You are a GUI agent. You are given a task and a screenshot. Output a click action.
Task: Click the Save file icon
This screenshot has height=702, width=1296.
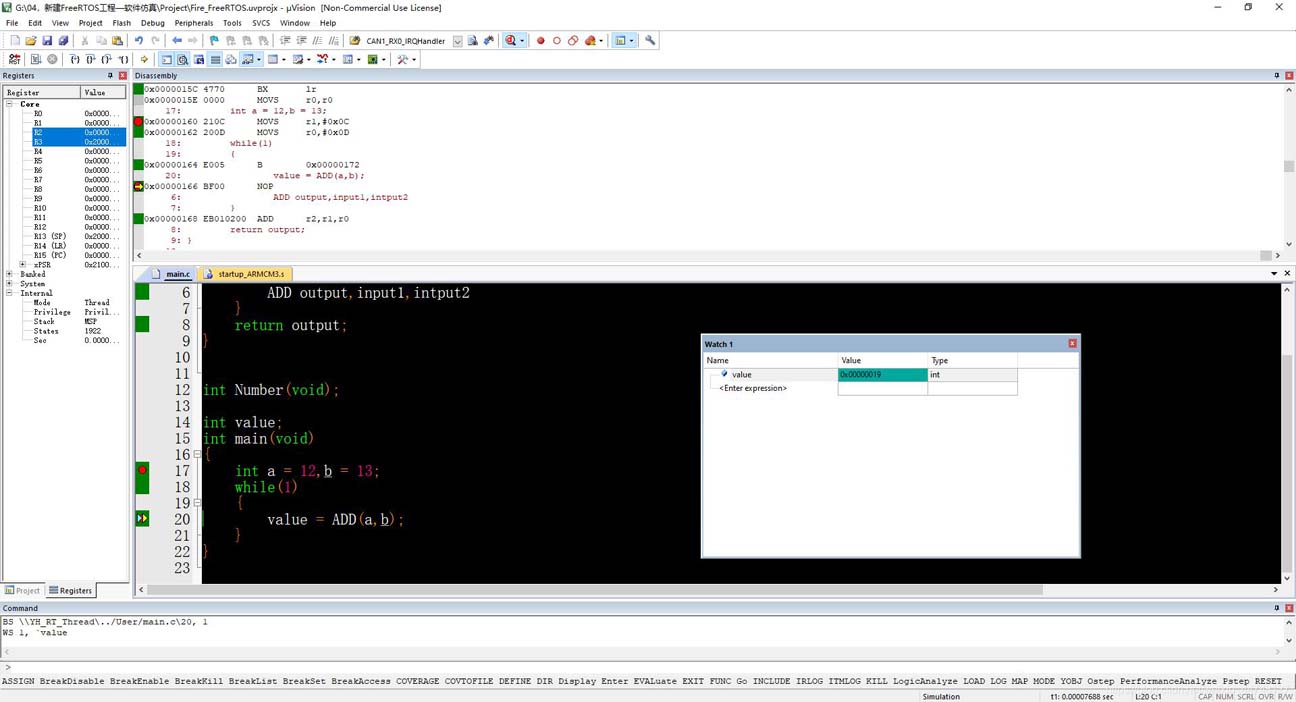(x=47, y=41)
